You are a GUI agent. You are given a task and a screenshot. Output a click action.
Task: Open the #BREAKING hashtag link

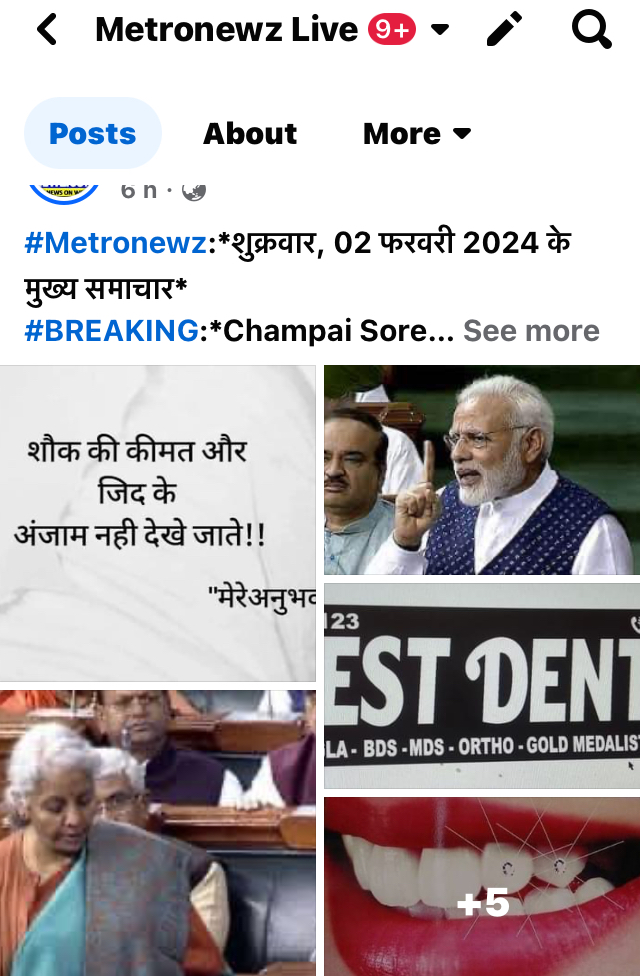111,331
